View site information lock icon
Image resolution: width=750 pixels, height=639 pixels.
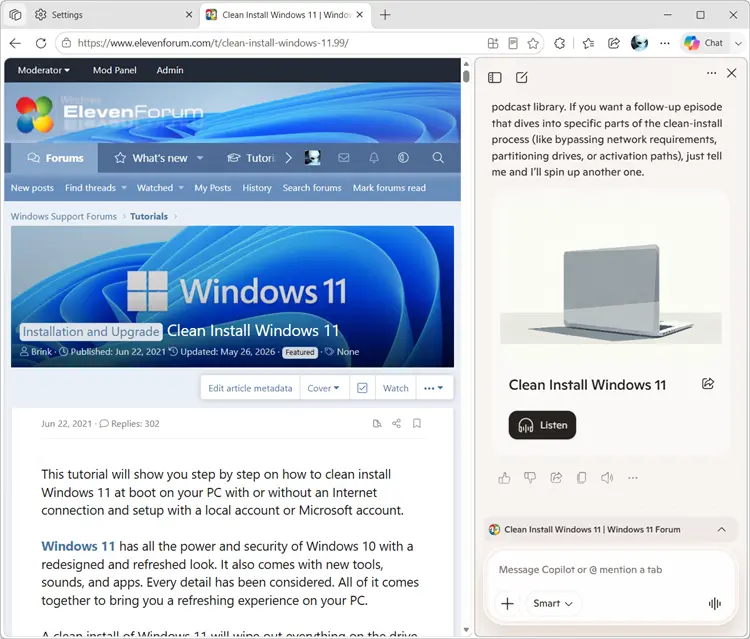[x=66, y=43]
